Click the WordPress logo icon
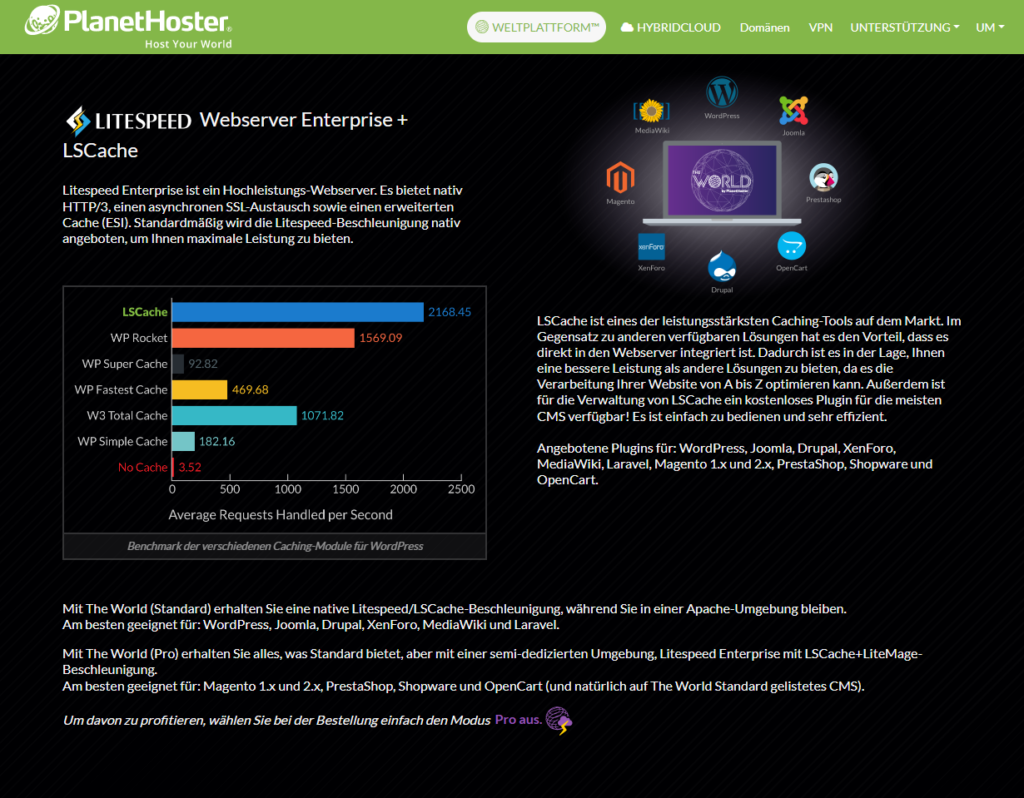This screenshot has height=798, width=1024. pos(722,92)
